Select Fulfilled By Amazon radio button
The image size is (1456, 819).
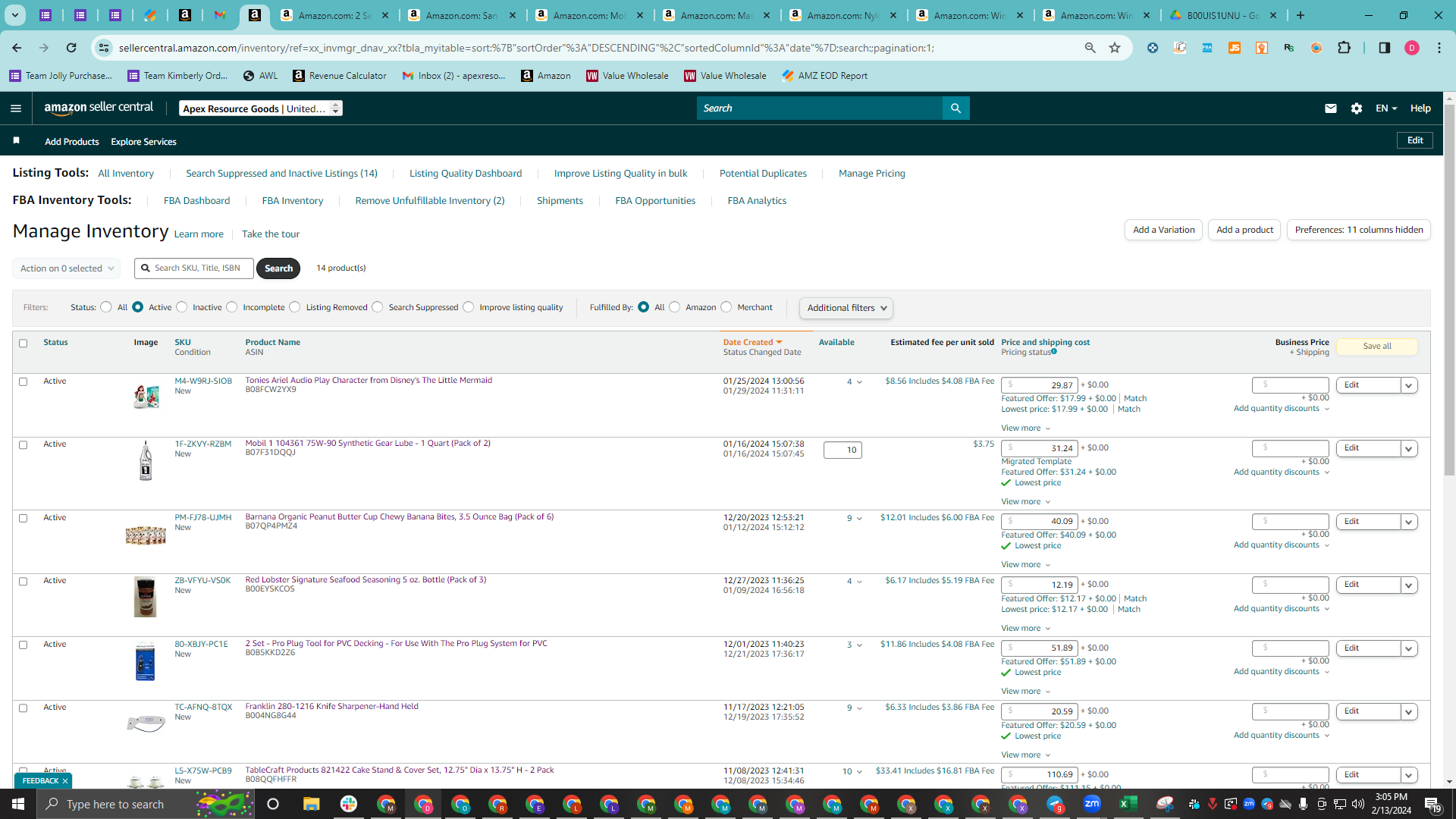tap(675, 307)
